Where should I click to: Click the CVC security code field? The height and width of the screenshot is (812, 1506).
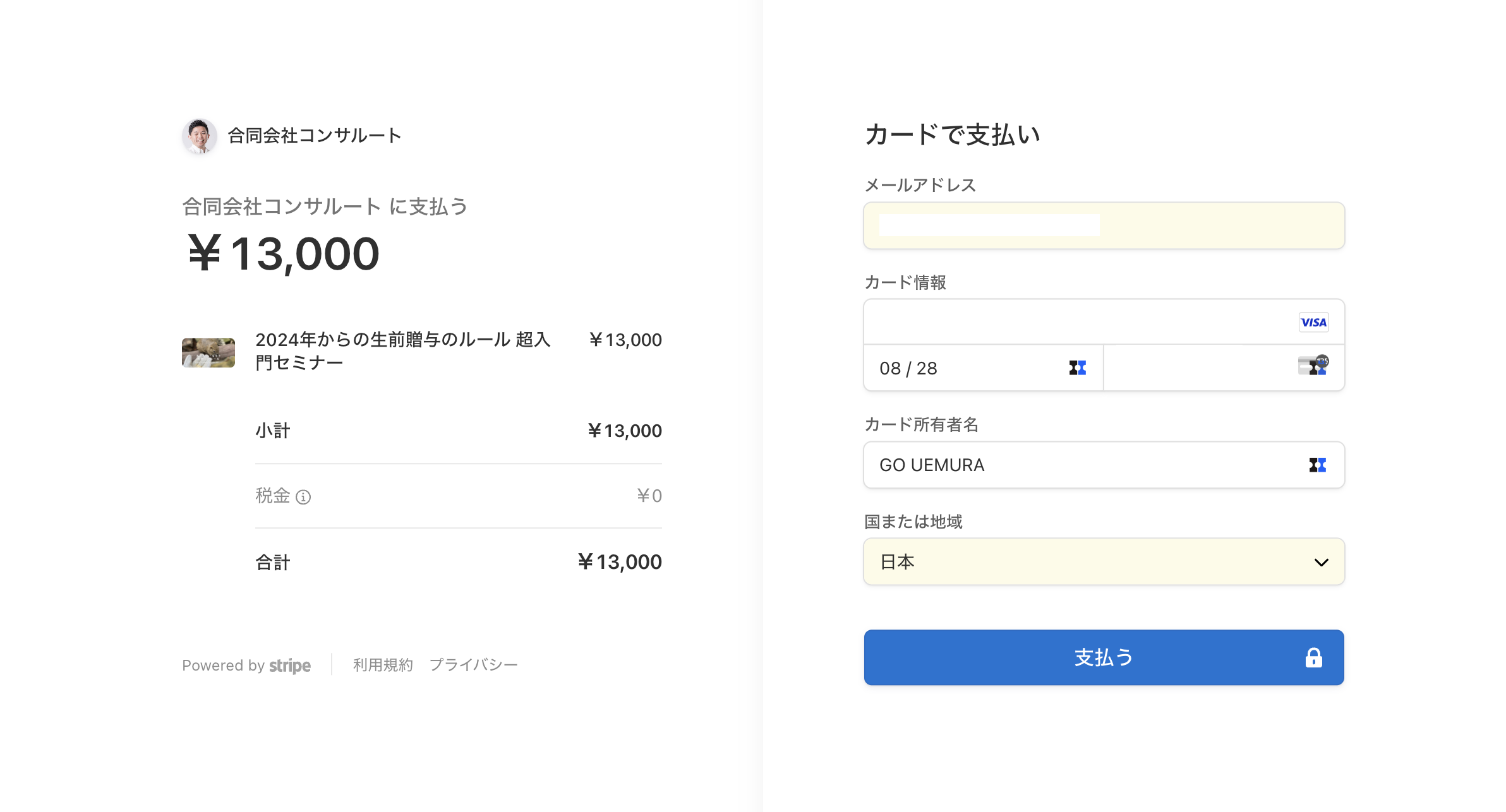[1224, 368]
